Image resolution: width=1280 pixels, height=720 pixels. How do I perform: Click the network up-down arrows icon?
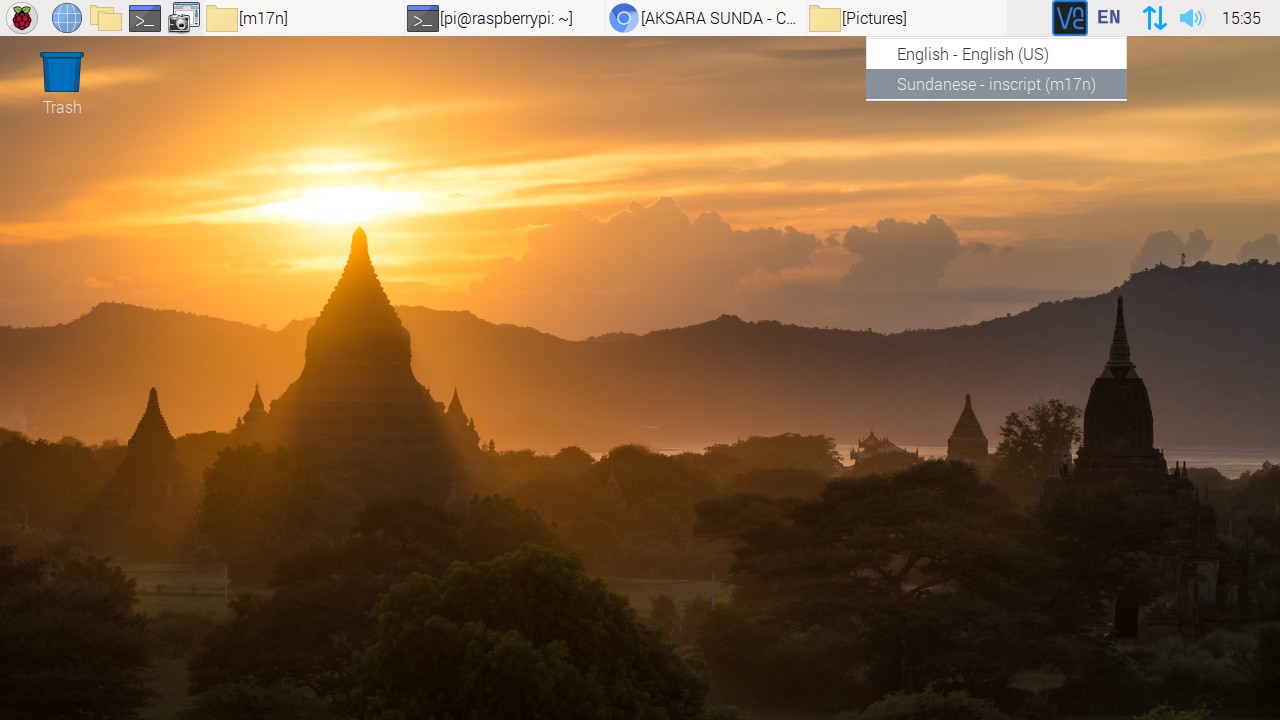pos(1154,18)
